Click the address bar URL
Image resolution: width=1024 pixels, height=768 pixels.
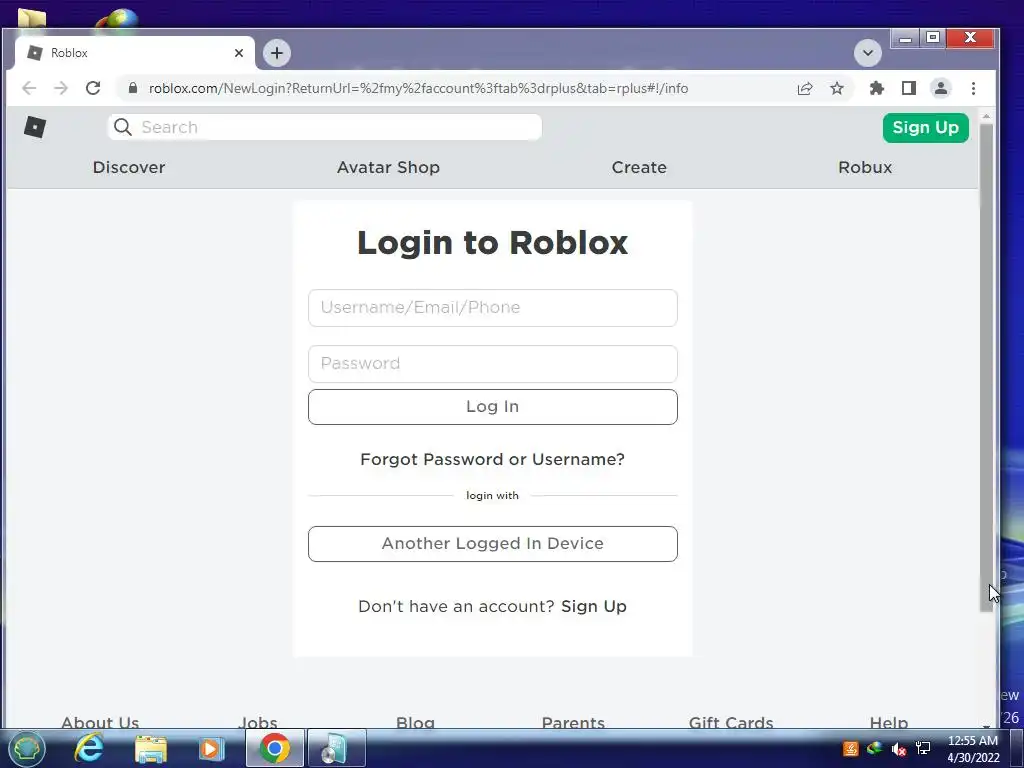coord(418,88)
